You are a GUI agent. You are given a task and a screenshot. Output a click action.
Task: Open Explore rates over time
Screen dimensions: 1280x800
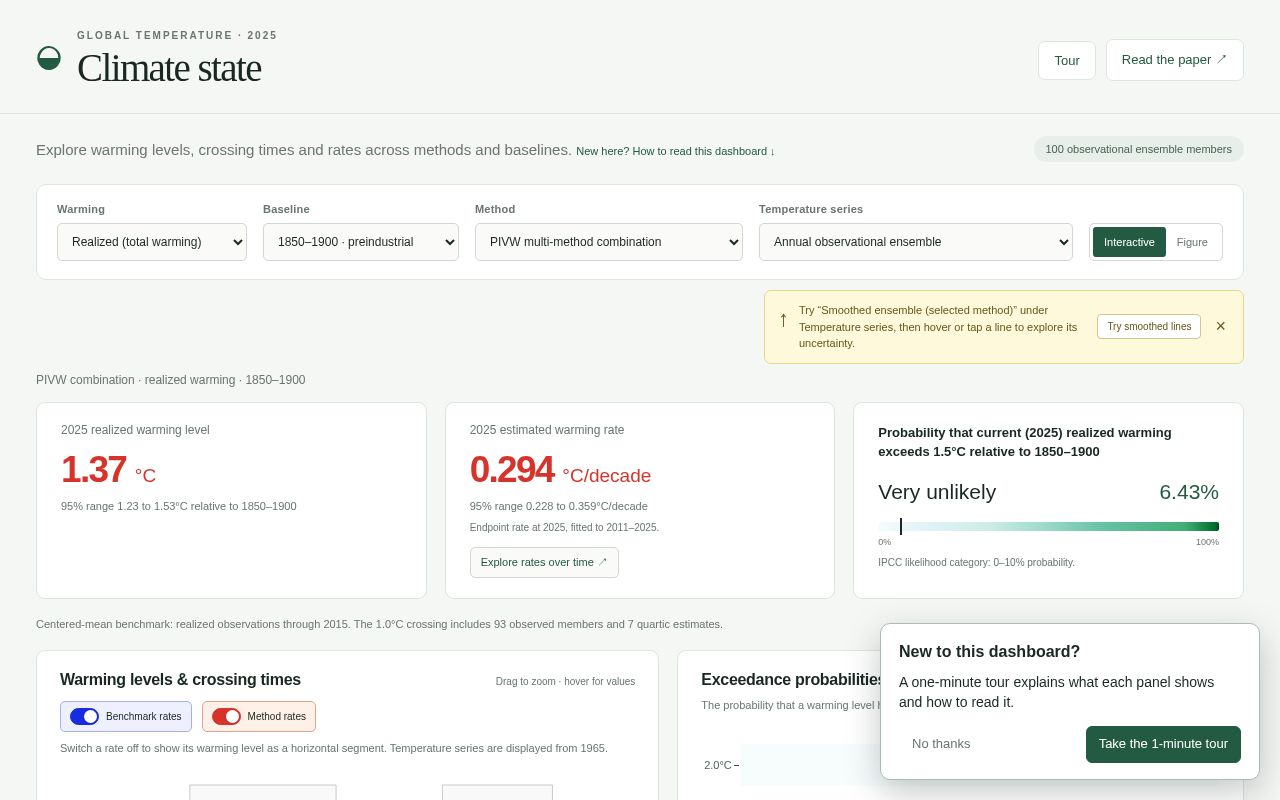(544, 562)
